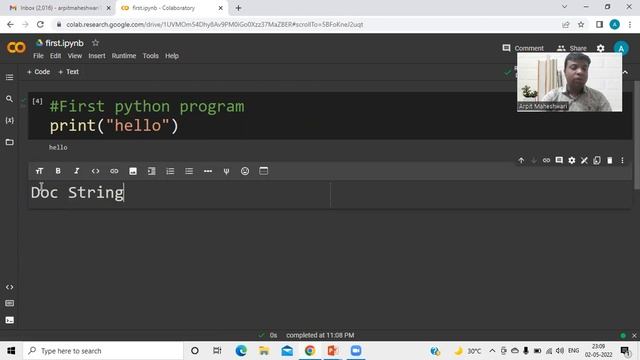Screen dimensions: 640x360
Task: Mirror cell in tab icon
Action: tap(597, 160)
